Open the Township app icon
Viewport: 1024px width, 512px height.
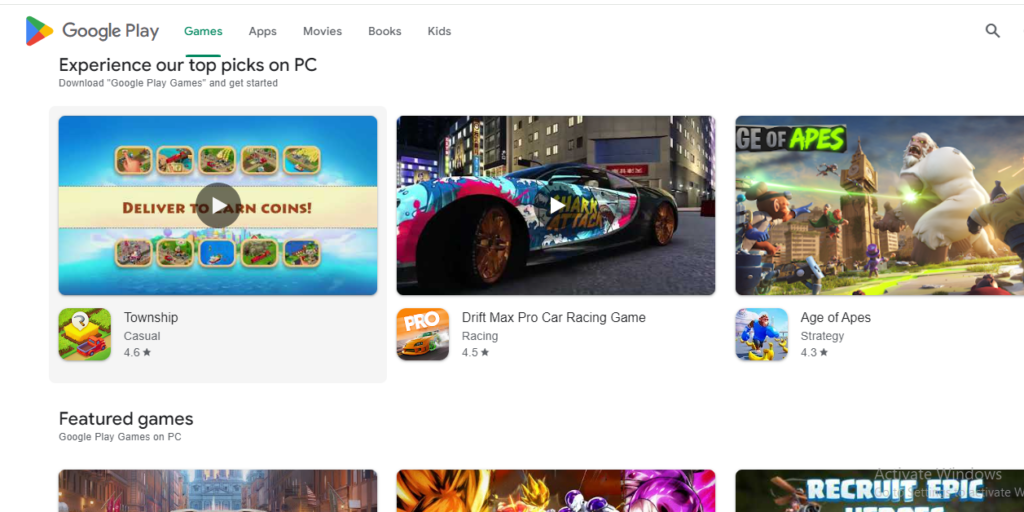(85, 334)
